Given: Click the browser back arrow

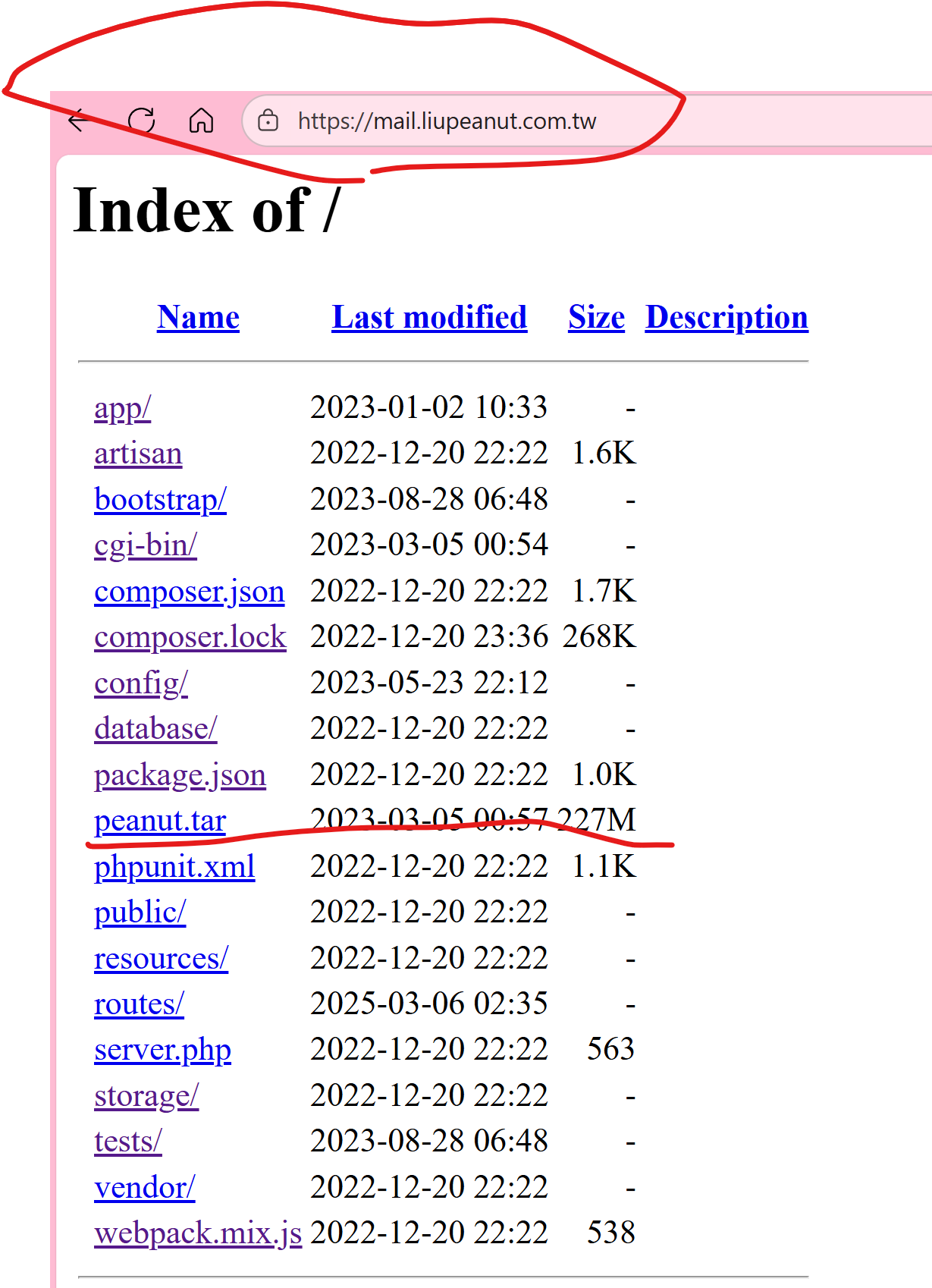Looking at the screenshot, I should click(x=80, y=120).
